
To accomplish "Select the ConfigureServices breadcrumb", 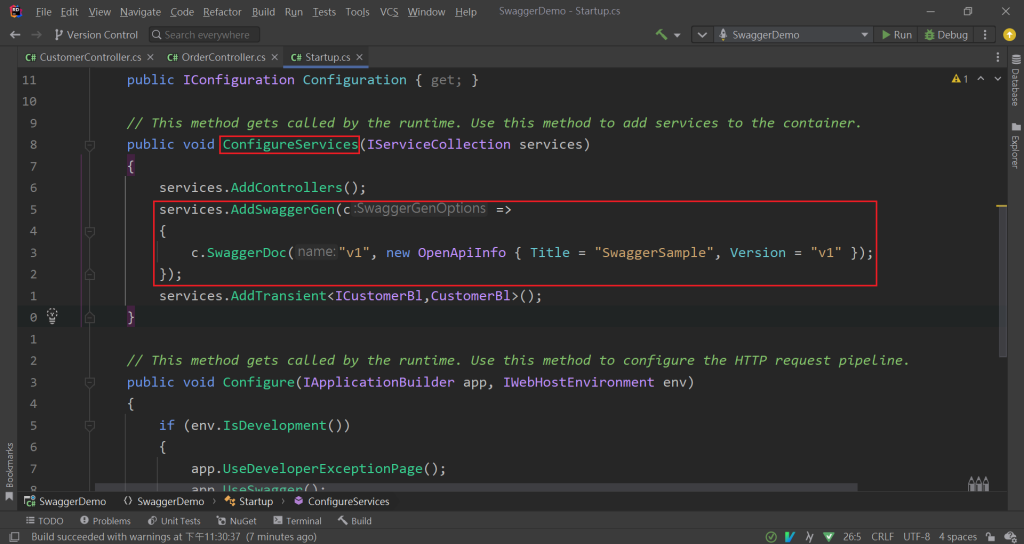I will (342, 502).
